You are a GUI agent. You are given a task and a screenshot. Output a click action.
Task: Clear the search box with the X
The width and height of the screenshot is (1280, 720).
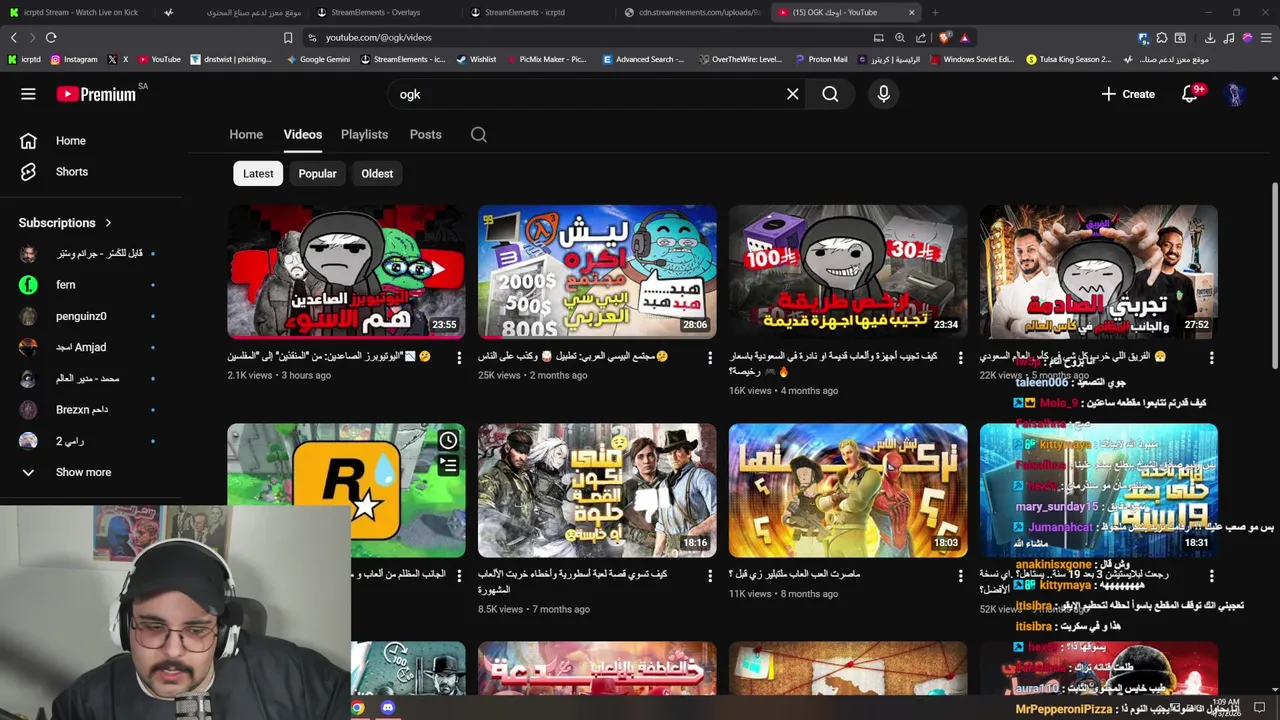coord(792,94)
